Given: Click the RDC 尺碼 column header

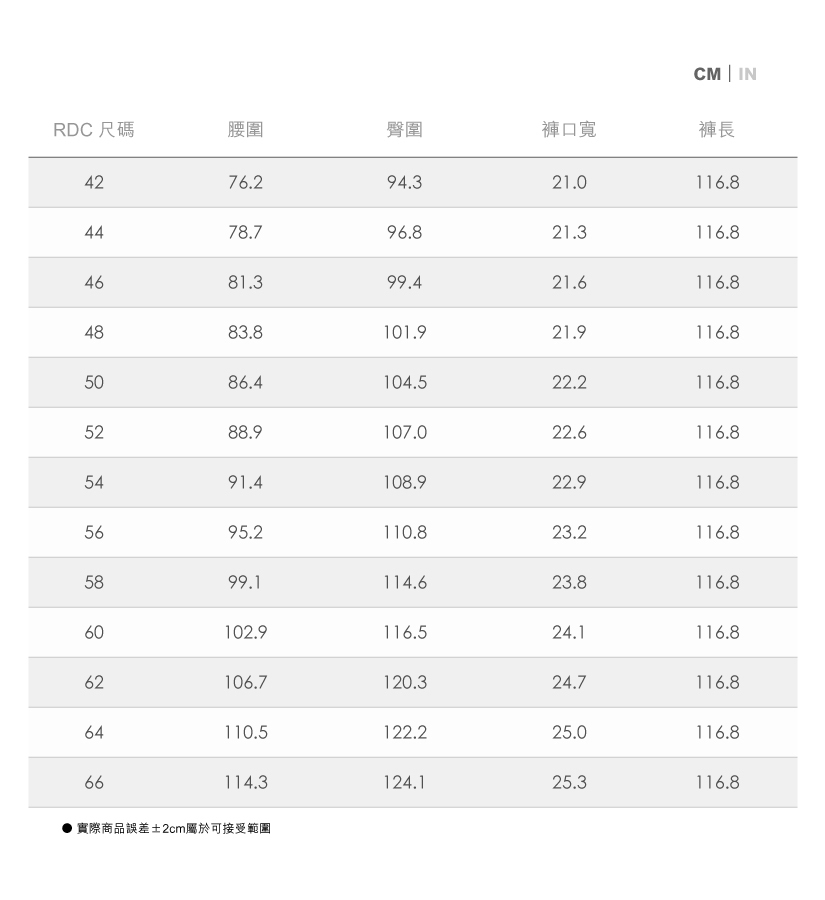Looking at the screenshot, I should coord(93,130).
